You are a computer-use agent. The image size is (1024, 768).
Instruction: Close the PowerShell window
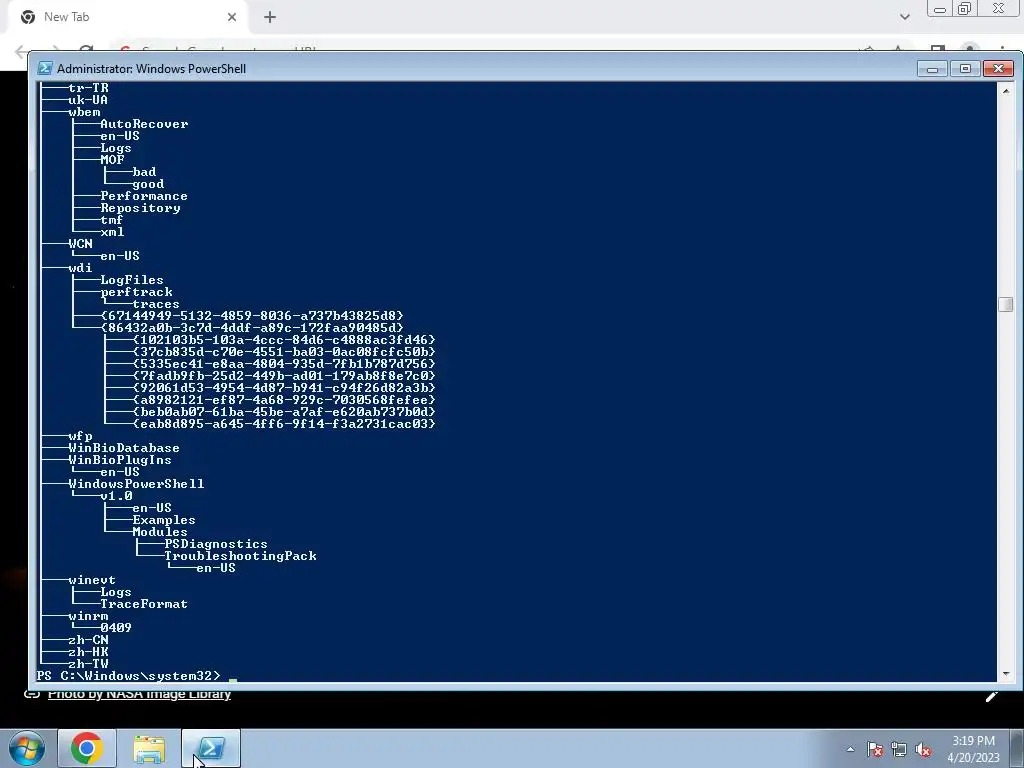(x=999, y=69)
